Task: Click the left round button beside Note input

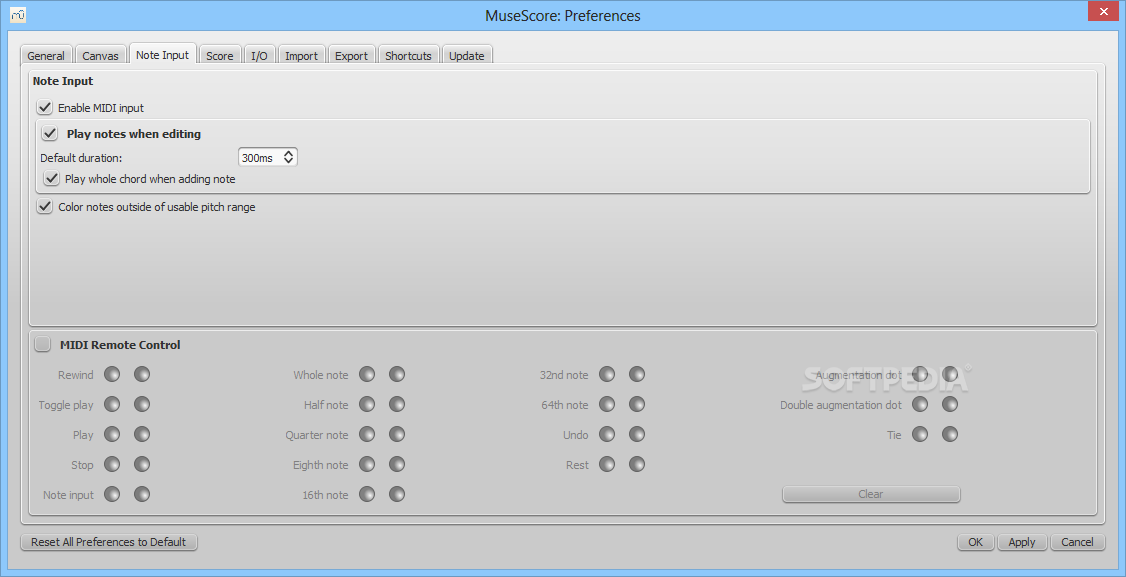Action: (112, 494)
